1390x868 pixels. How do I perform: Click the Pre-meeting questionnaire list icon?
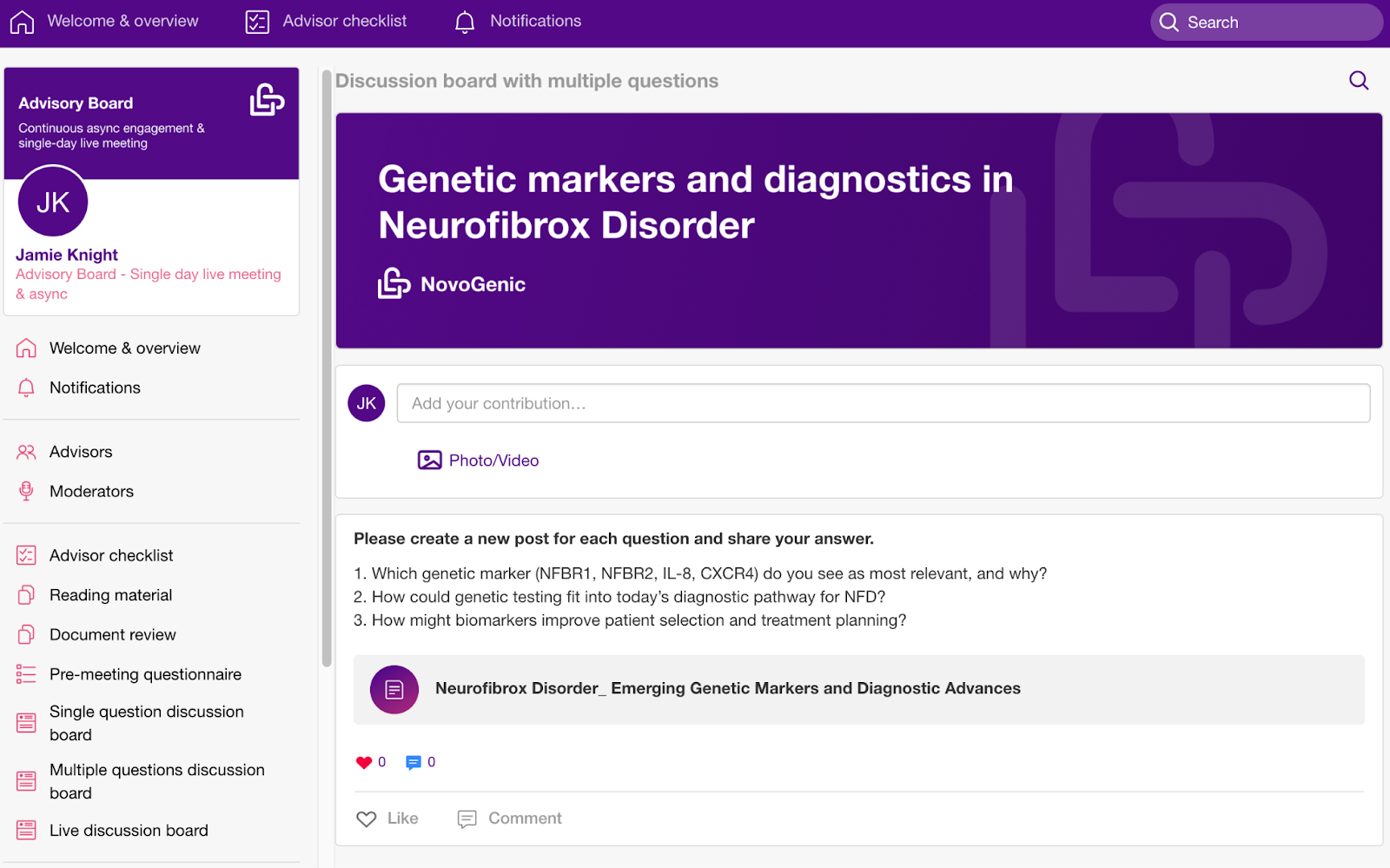pos(26,674)
